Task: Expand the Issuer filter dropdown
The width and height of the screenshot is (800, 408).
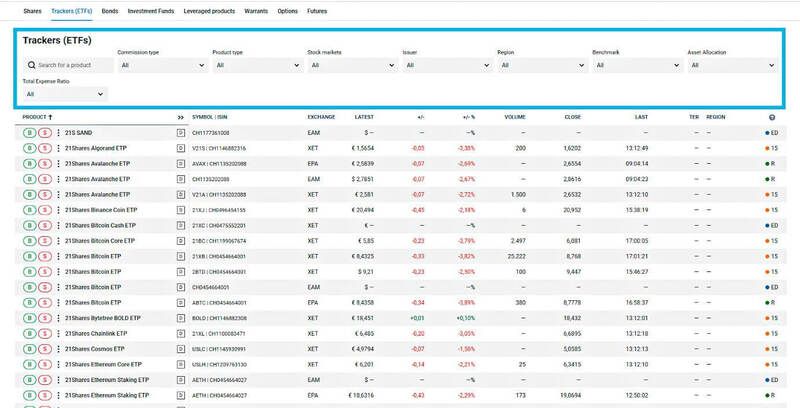Action: point(447,65)
